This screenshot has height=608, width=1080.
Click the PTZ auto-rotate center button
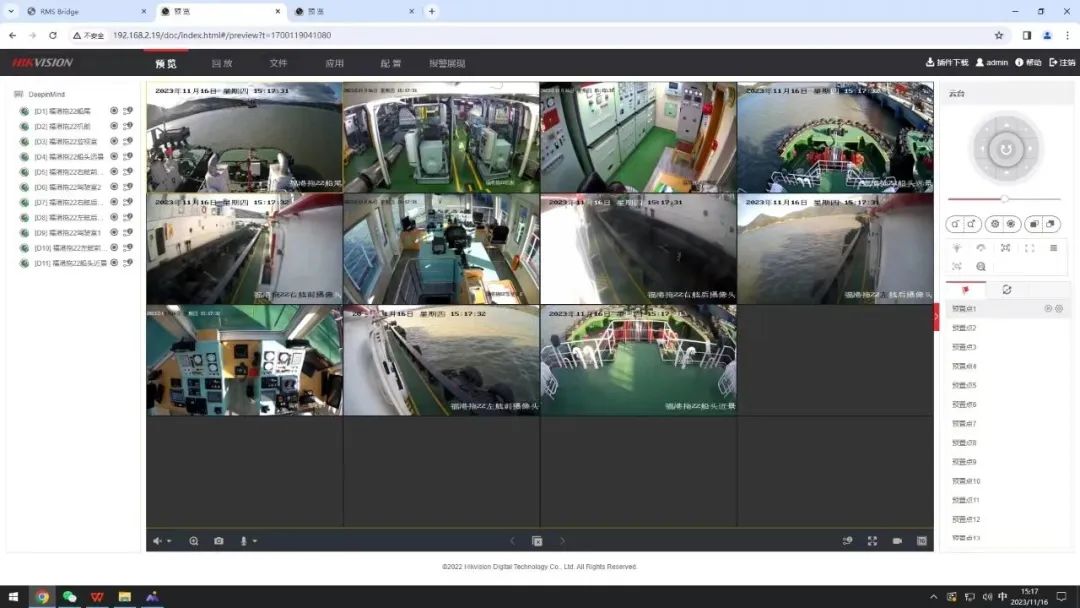[x=1005, y=150]
